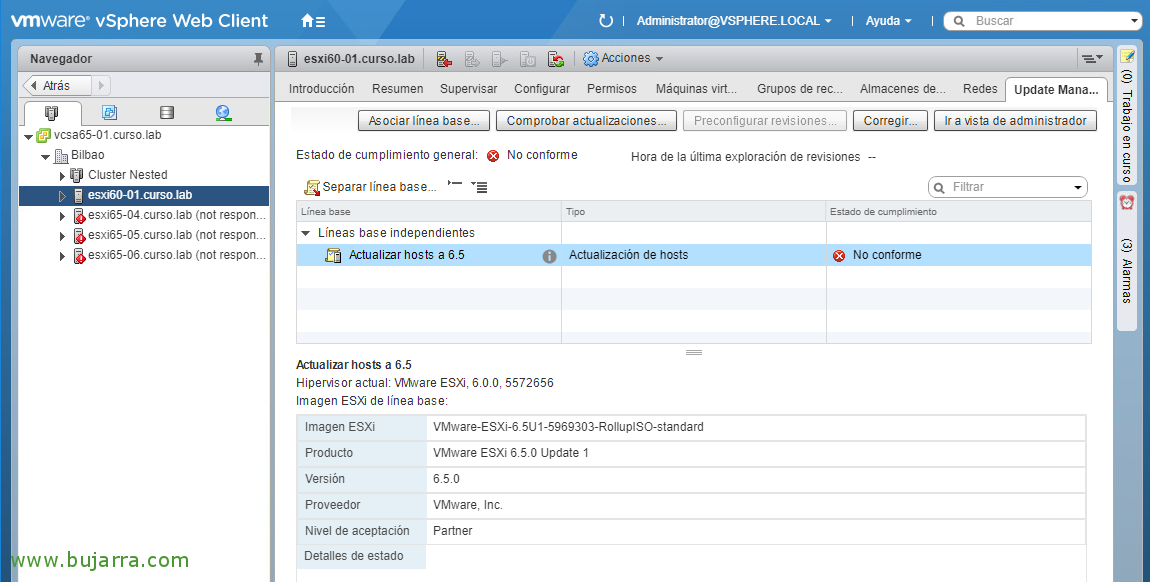1150x582 pixels.
Task: Switch to the Redes tab
Action: point(981,89)
